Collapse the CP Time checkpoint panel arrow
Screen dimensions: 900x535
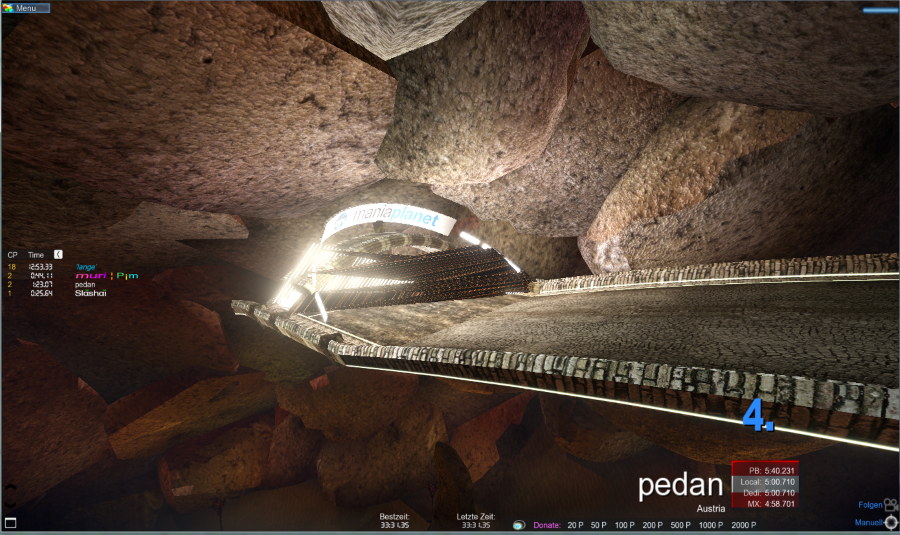[x=58, y=255]
